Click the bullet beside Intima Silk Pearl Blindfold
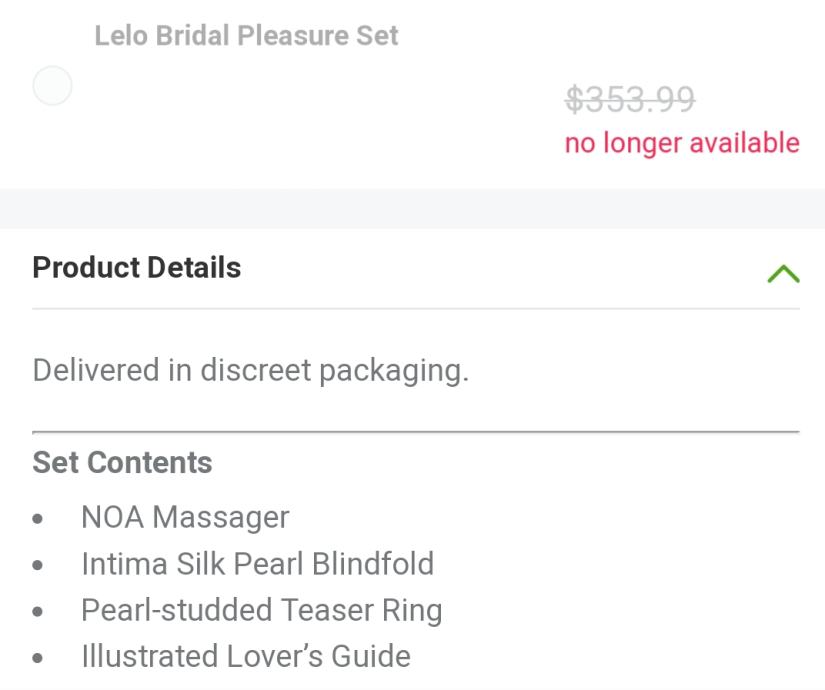 click(x=38, y=566)
